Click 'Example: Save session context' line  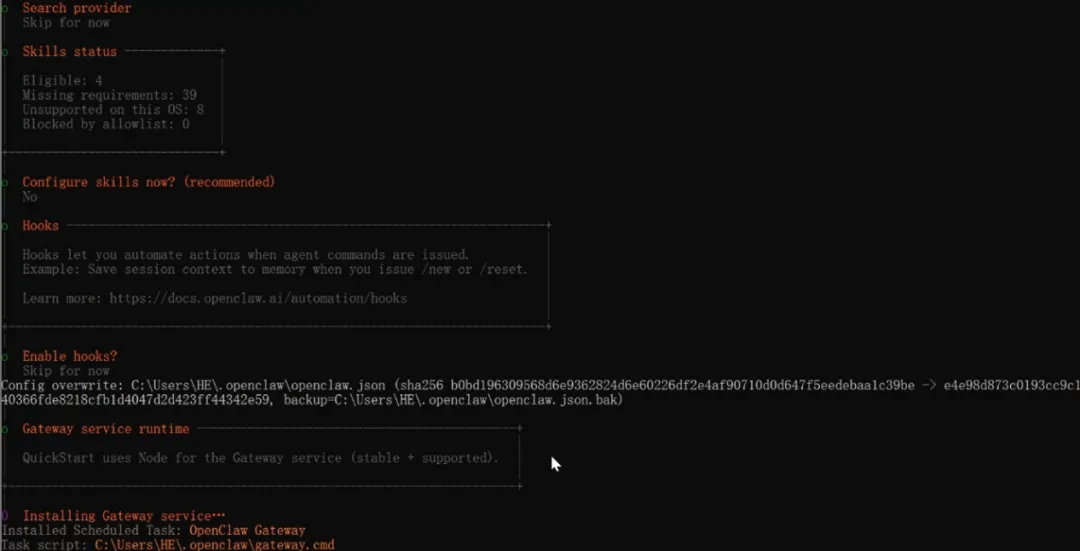(x=275, y=269)
